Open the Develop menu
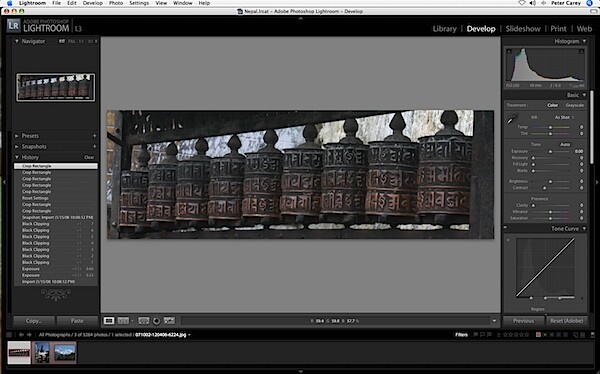The height and width of the screenshot is (374, 600). pyautogui.click(x=93, y=3)
